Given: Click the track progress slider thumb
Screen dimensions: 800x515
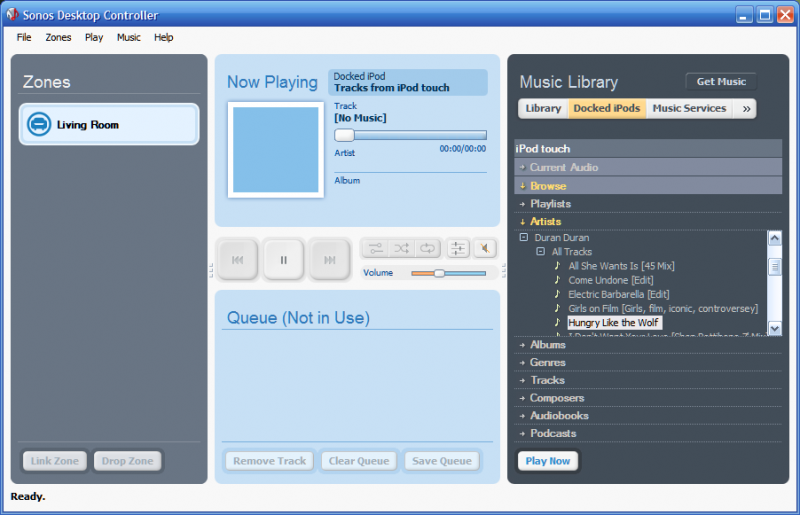Looking at the screenshot, I should [344, 135].
